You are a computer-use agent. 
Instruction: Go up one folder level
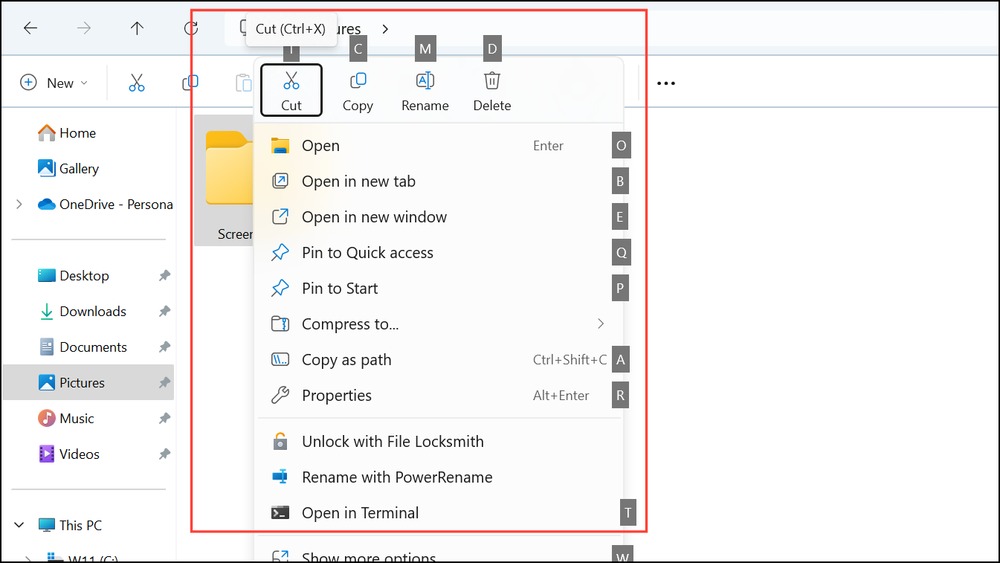(x=136, y=28)
